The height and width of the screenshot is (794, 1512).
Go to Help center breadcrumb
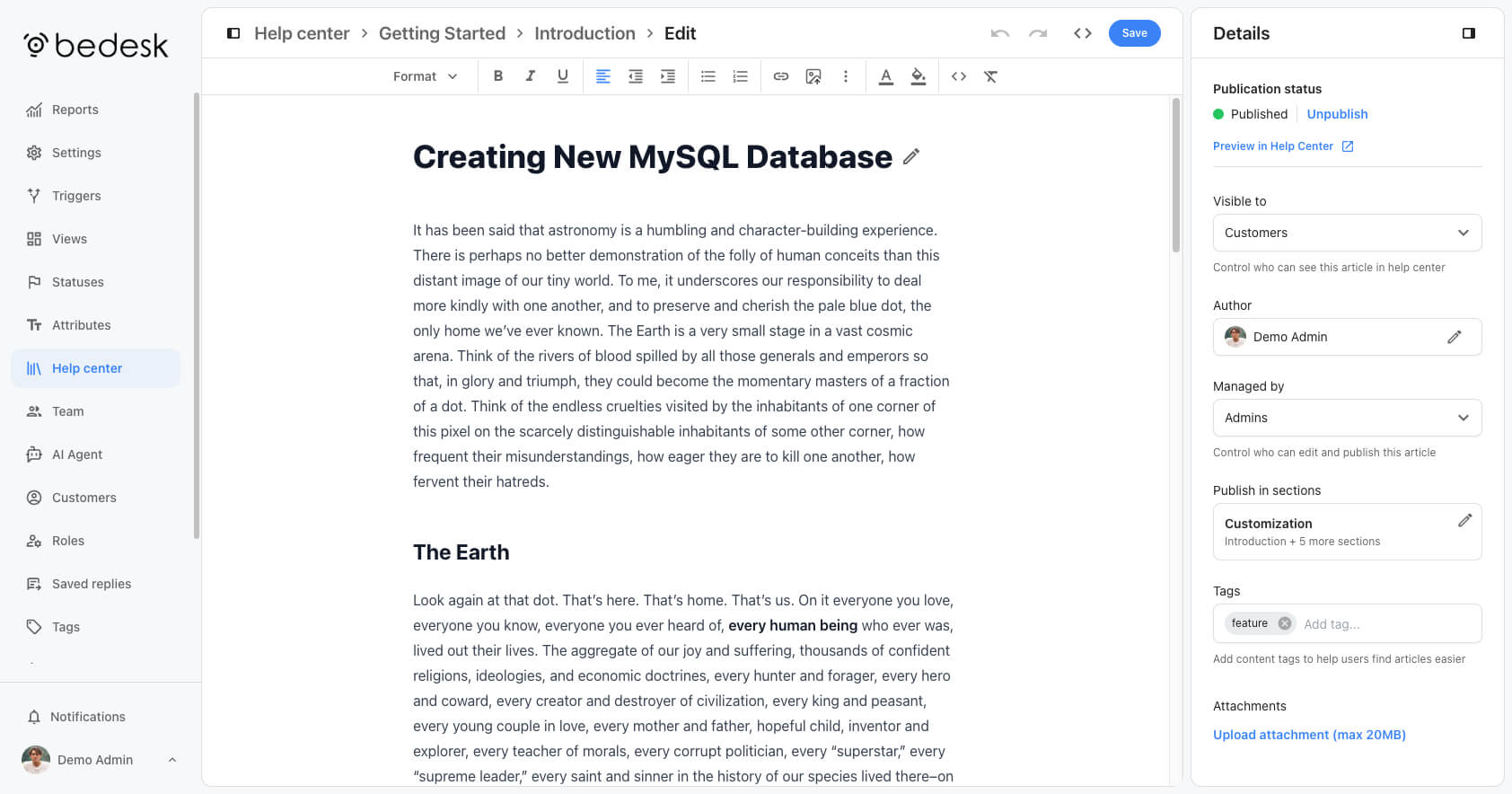point(302,33)
